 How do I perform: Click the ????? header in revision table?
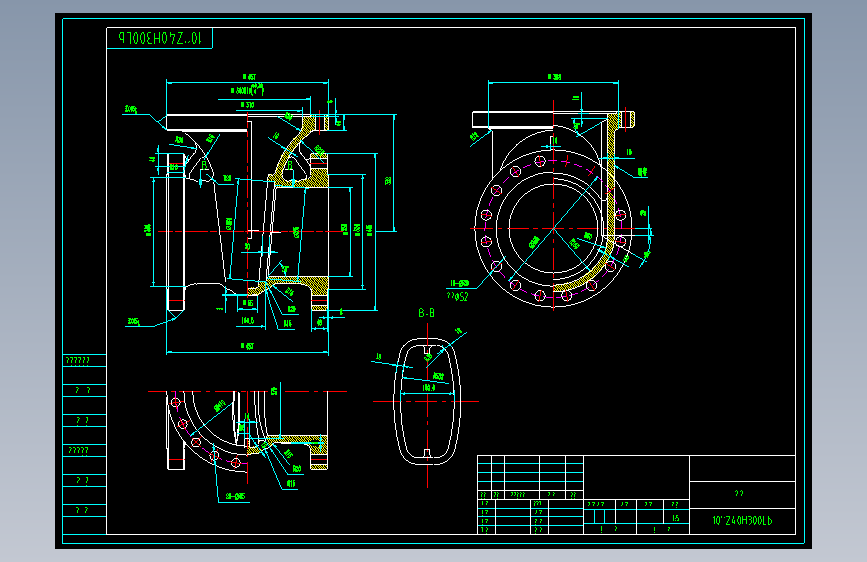point(518,495)
